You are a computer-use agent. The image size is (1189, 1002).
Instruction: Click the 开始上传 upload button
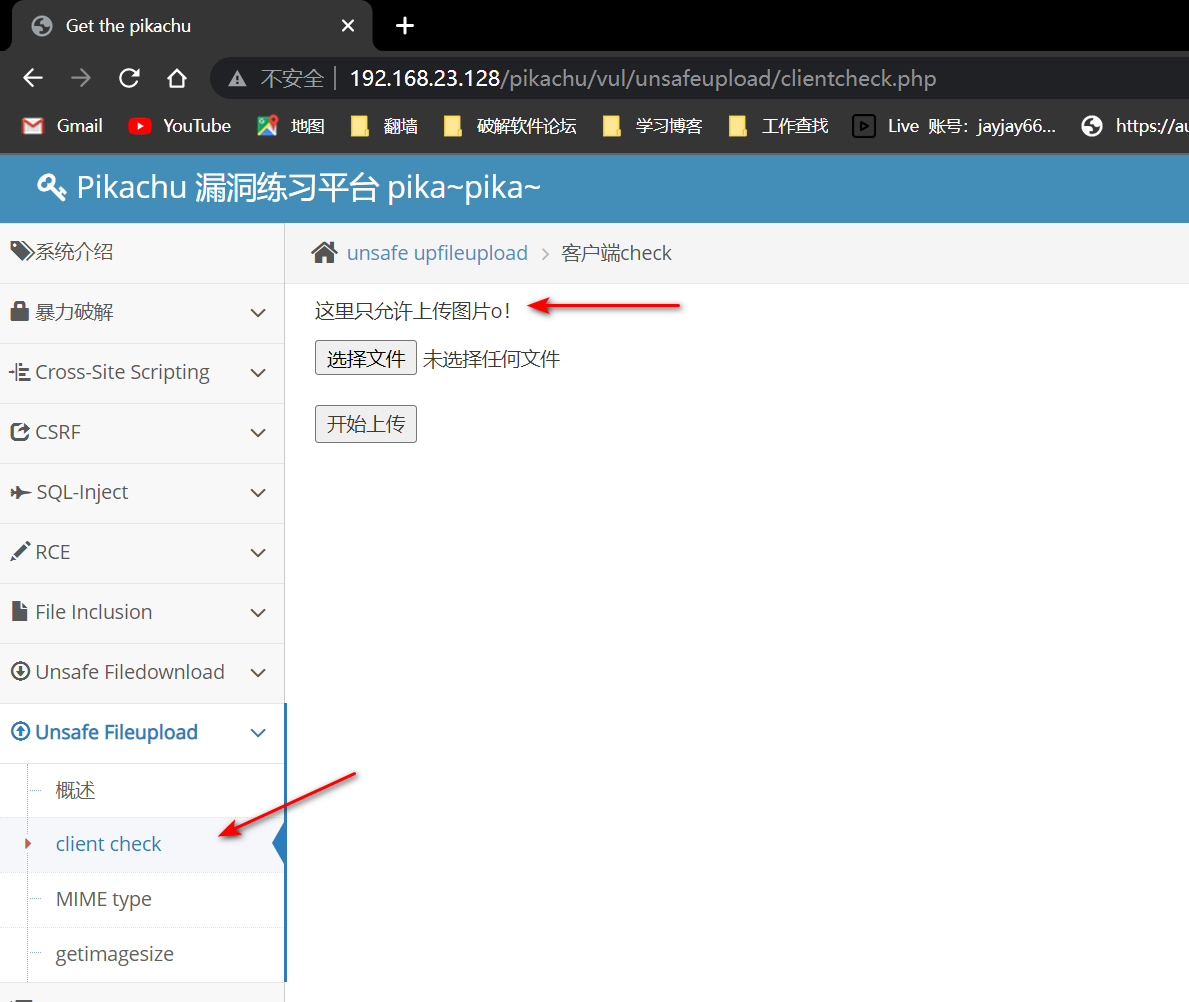365,424
